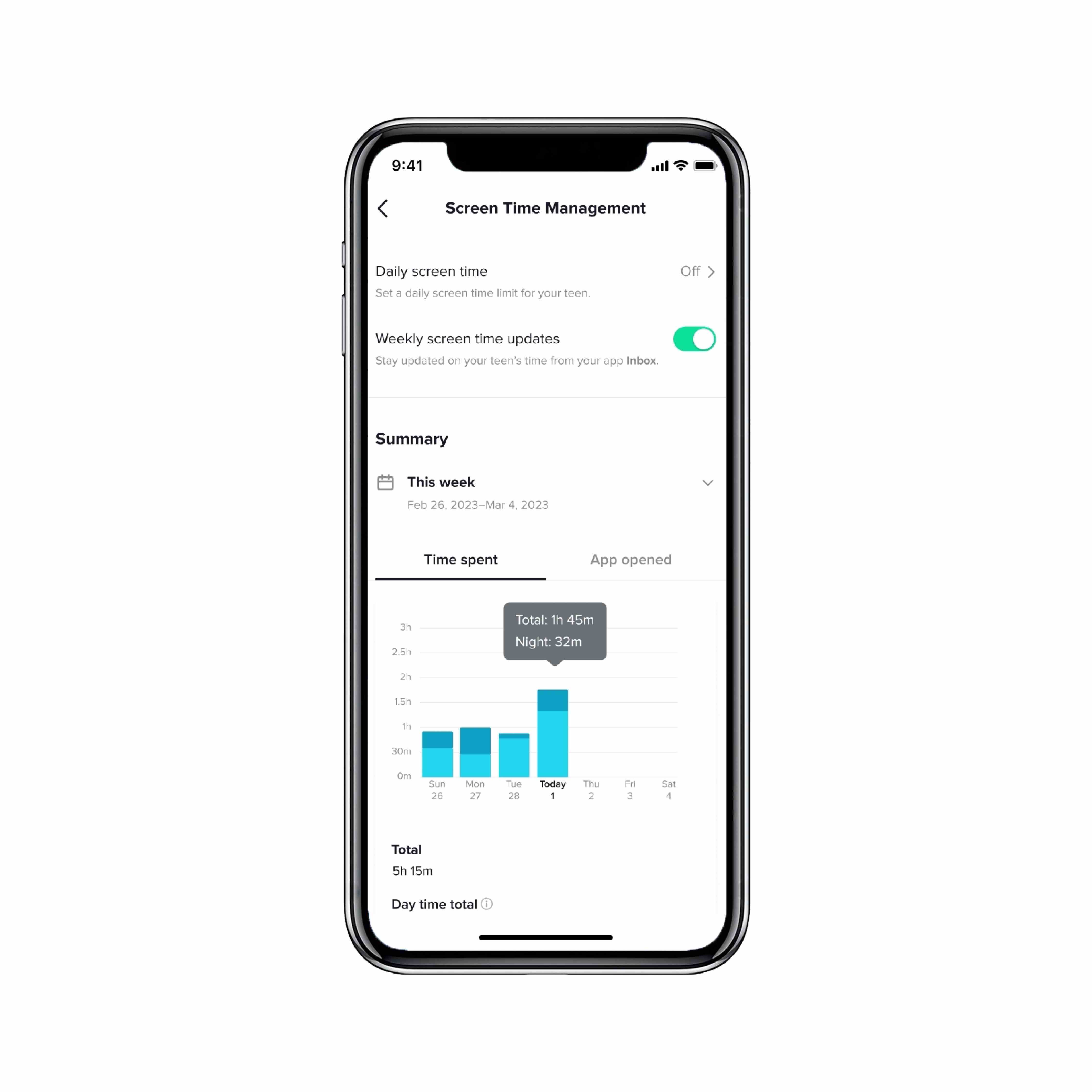Expand the This week date range dropdown
1092x1092 pixels.
[x=707, y=482]
